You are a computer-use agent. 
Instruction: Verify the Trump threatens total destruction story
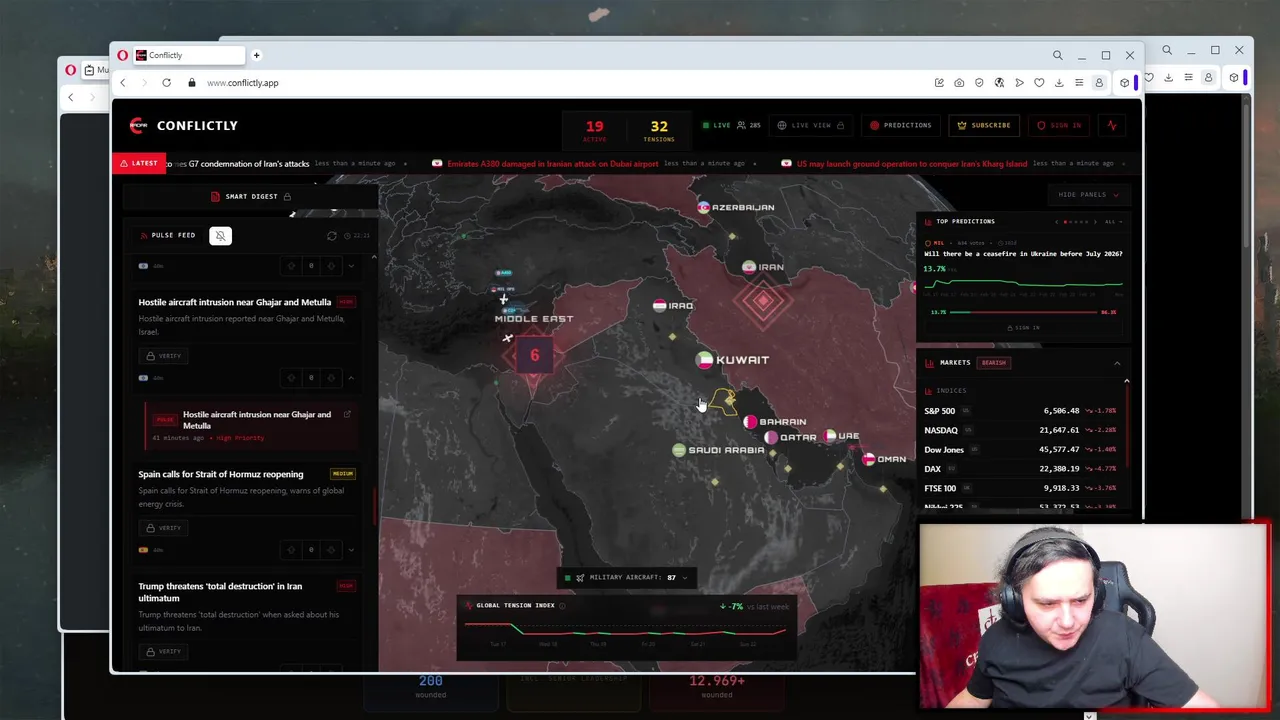pyautogui.click(x=163, y=652)
